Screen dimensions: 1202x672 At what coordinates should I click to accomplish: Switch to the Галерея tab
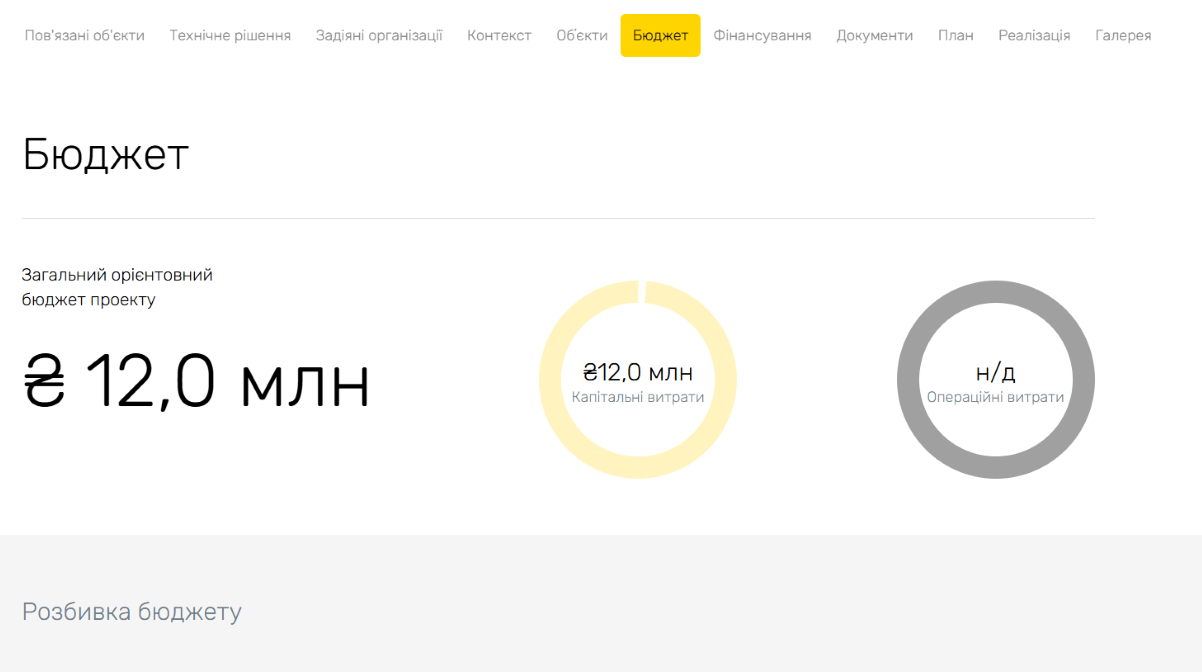(1123, 35)
